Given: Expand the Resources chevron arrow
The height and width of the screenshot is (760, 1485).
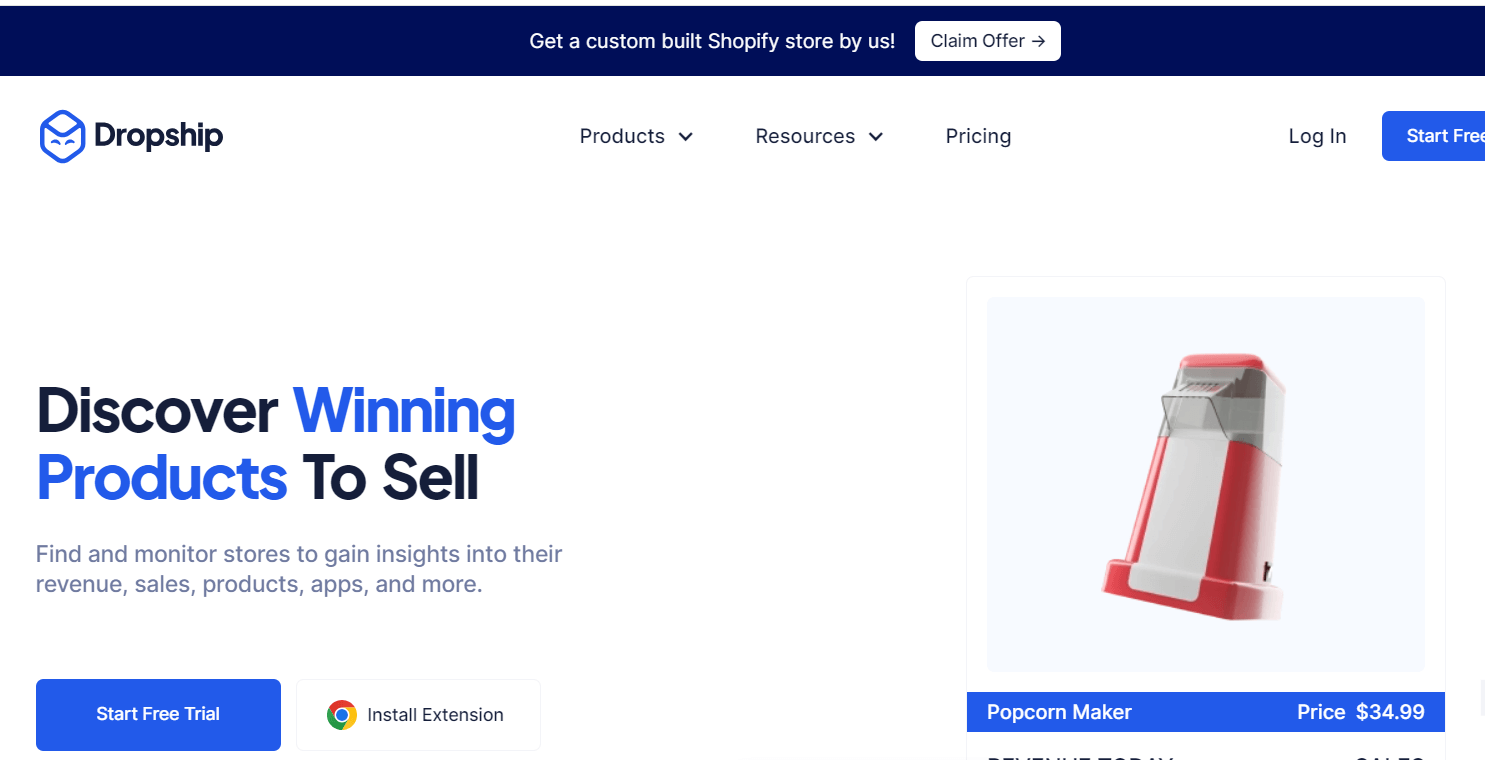Looking at the screenshot, I should (876, 137).
